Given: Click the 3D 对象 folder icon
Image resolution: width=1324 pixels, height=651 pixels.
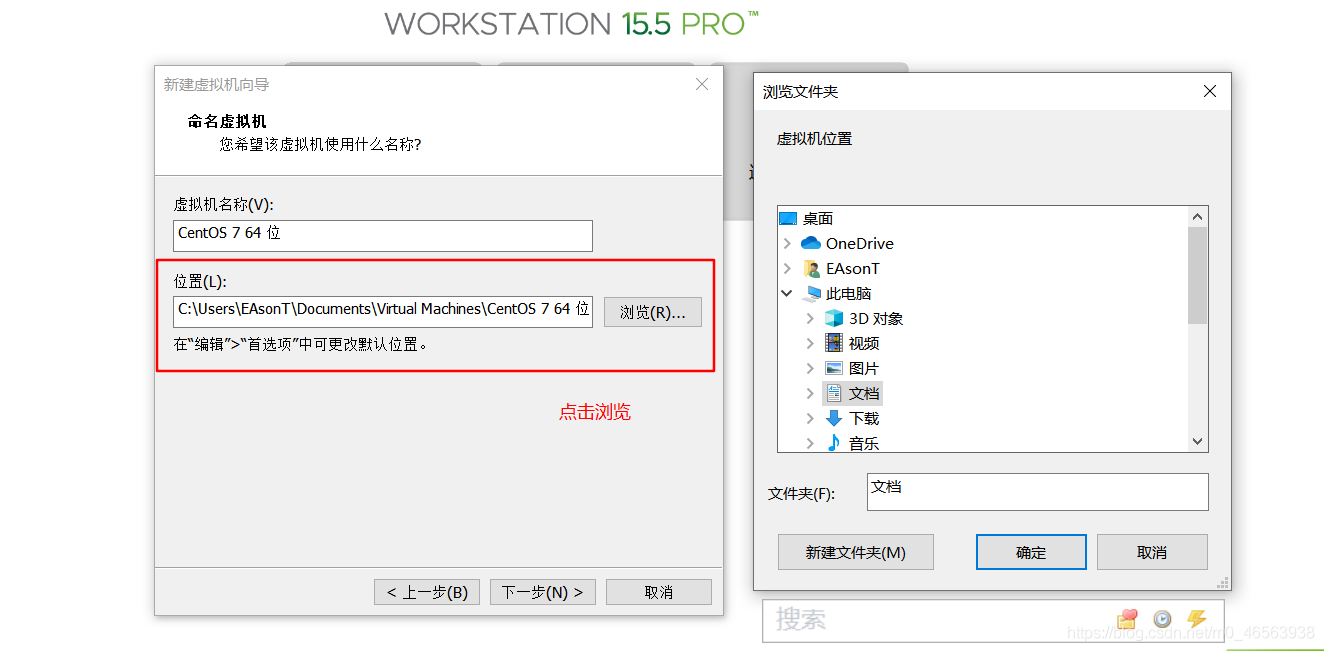Looking at the screenshot, I should [833, 318].
